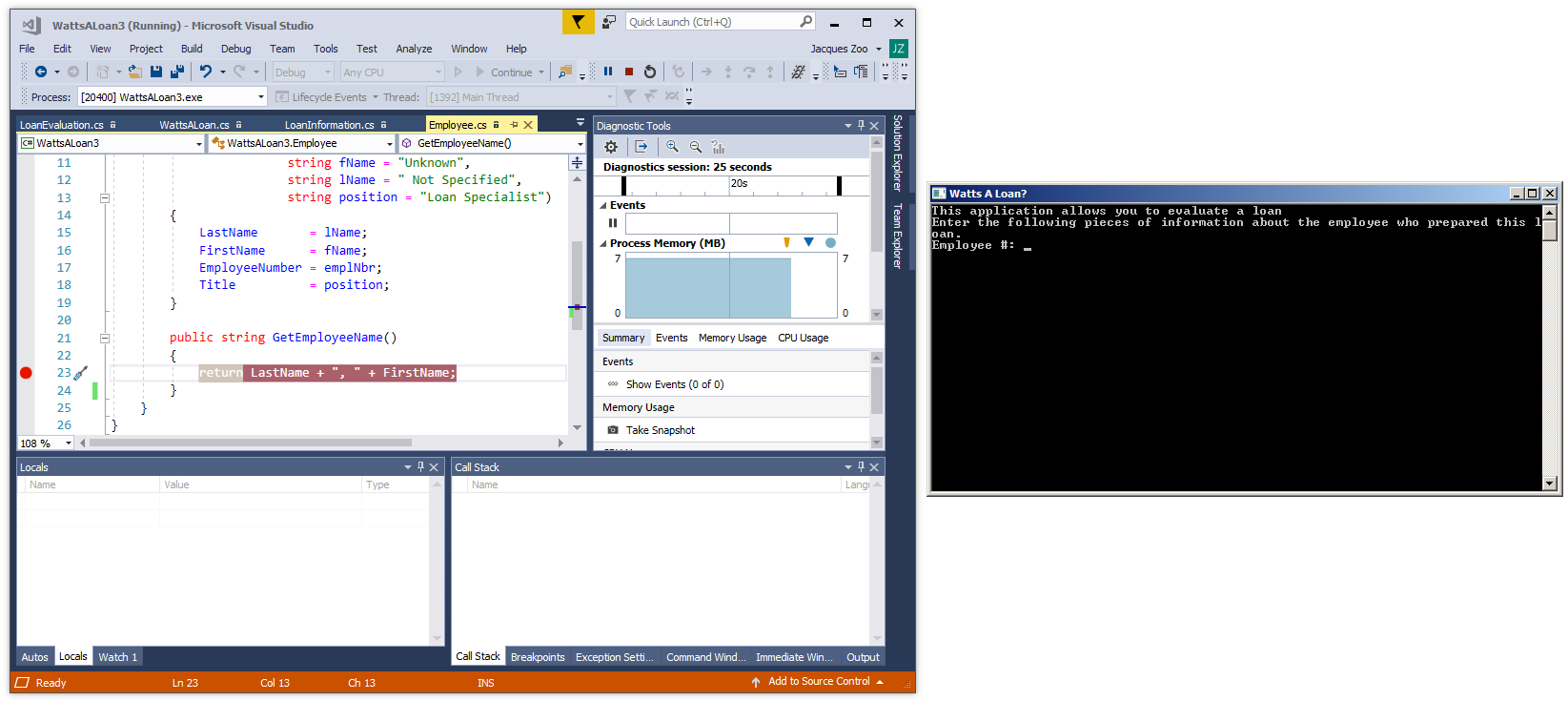Viewport: 1568px width, 701px height.
Task: Click the Take Snapshot camera icon
Action: click(x=613, y=430)
